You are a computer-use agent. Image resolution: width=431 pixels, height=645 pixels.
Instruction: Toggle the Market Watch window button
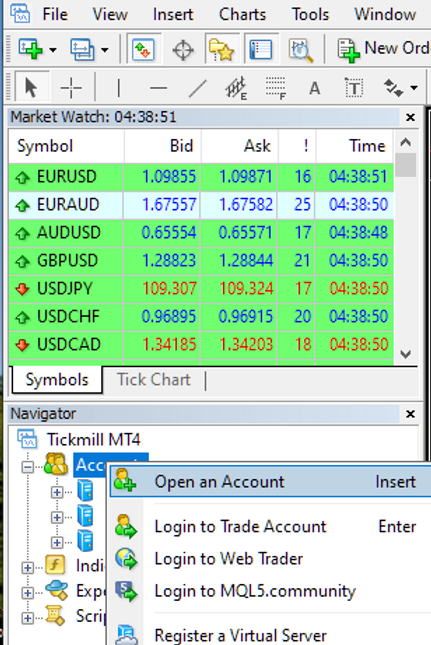pos(143,49)
